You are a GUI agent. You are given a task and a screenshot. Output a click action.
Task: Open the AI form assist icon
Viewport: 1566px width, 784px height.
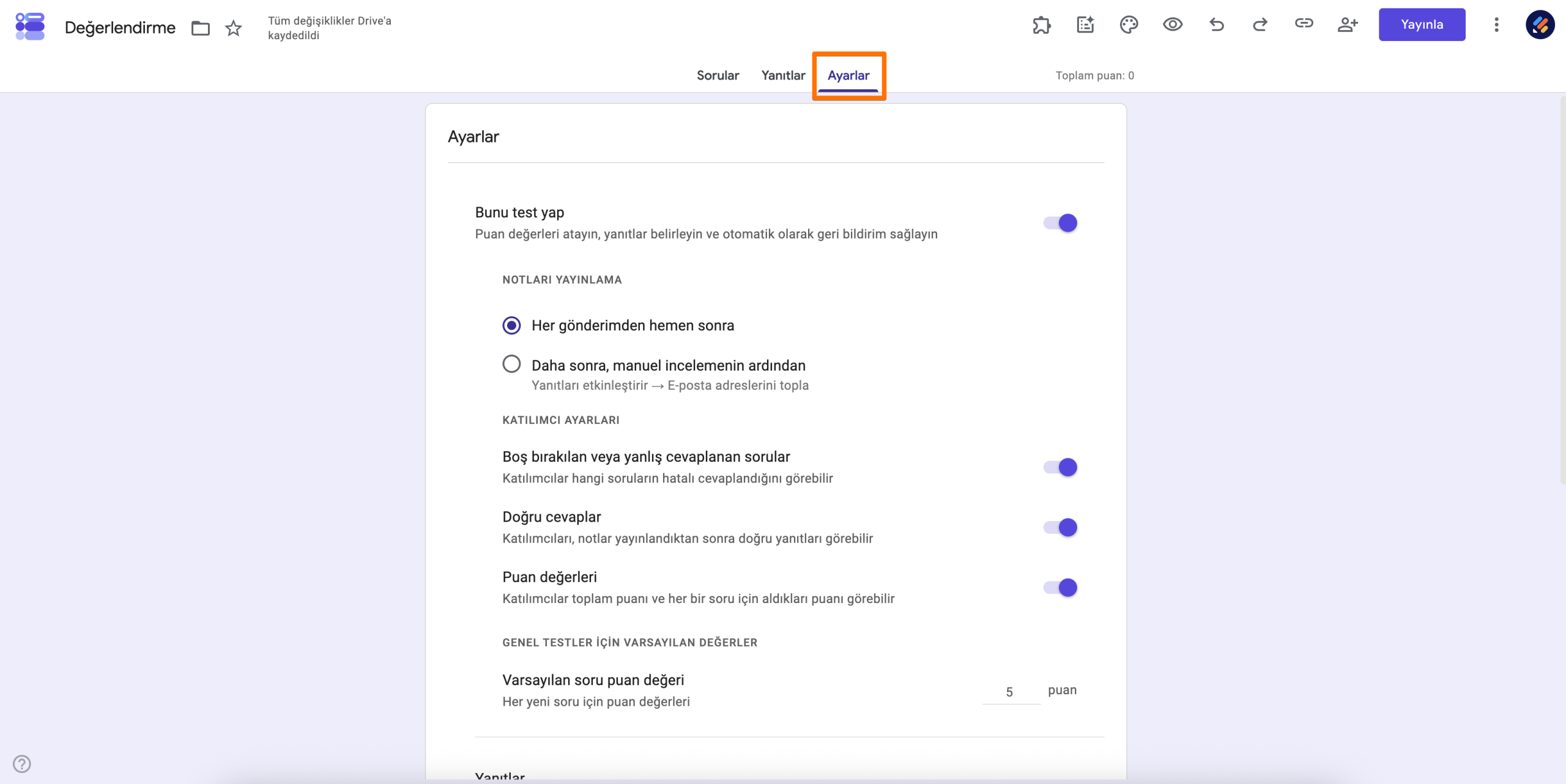pos(1085,25)
